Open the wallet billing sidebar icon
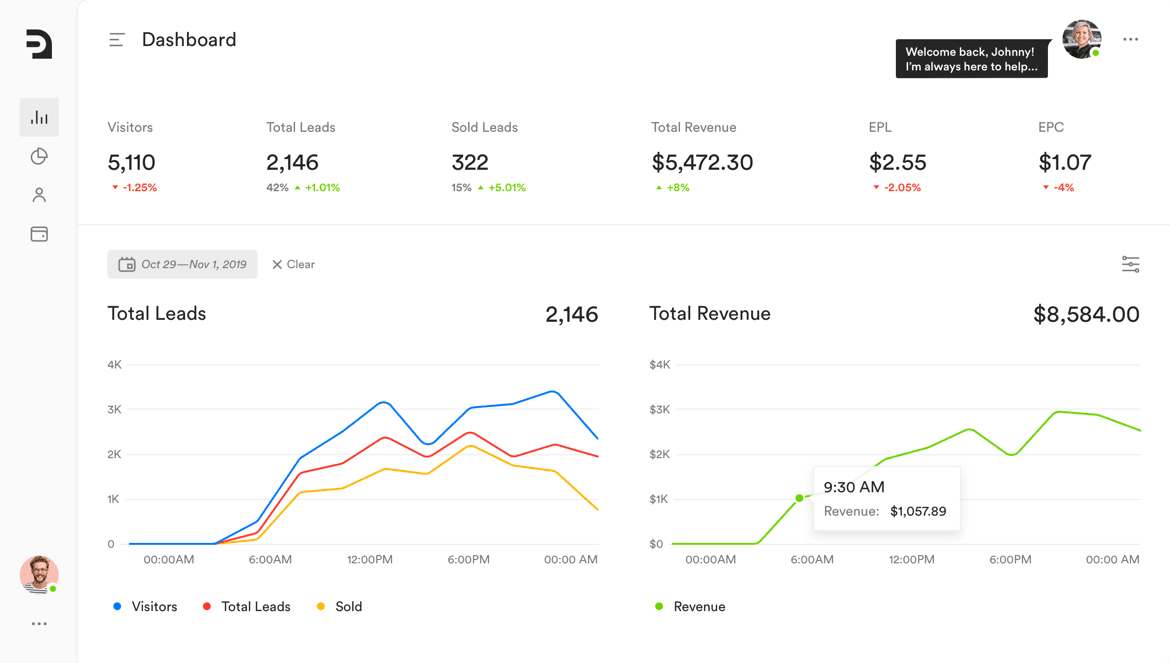1170x663 pixels. pos(39,234)
